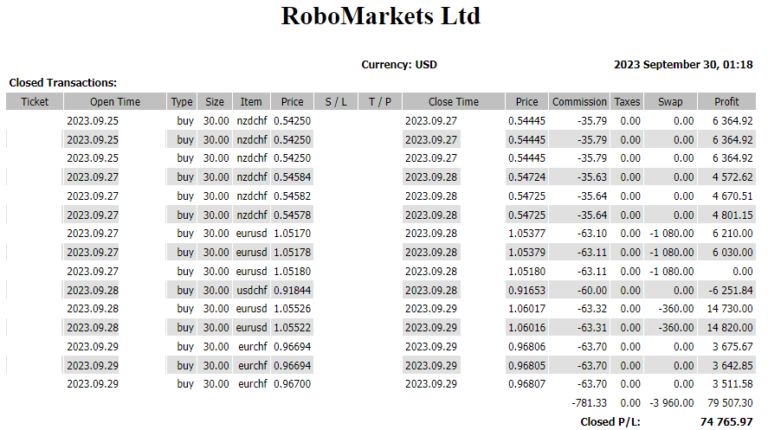Image resolution: width=768 pixels, height=430 pixels.
Task: Select the open price 0.54582
Action: 292,196
